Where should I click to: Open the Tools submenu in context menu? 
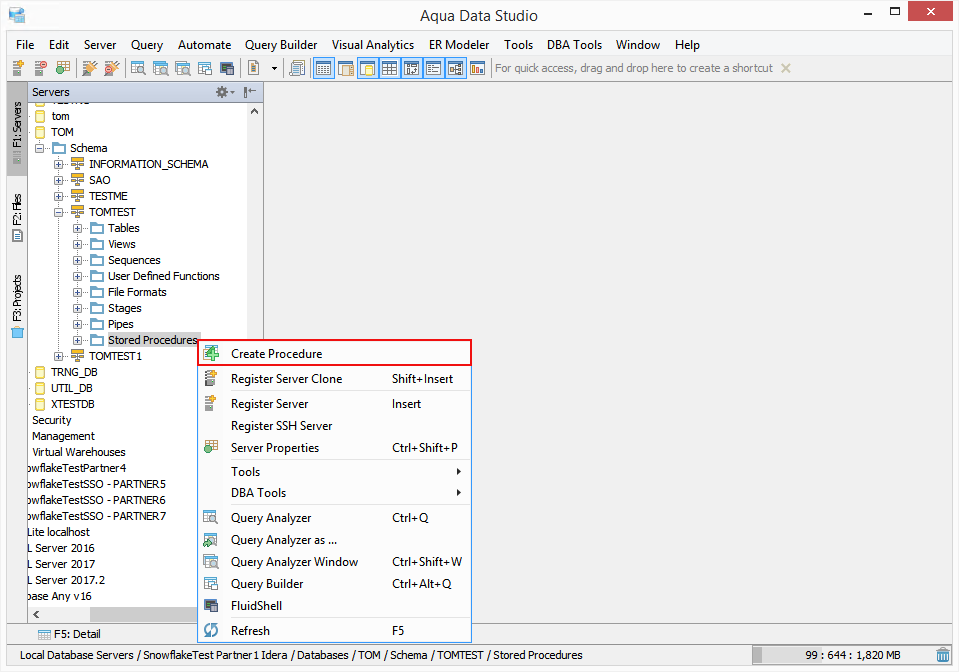click(x=335, y=471)
